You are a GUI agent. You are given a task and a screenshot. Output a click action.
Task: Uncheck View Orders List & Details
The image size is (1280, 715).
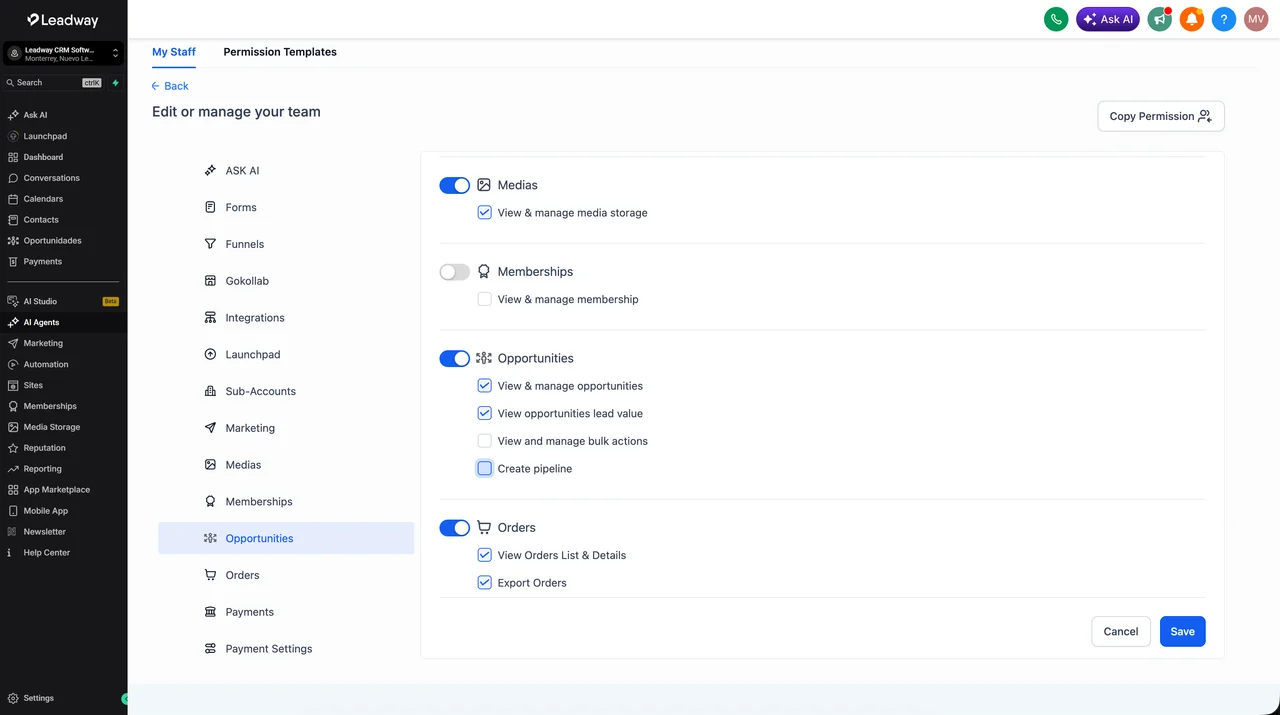coord(485,555)
